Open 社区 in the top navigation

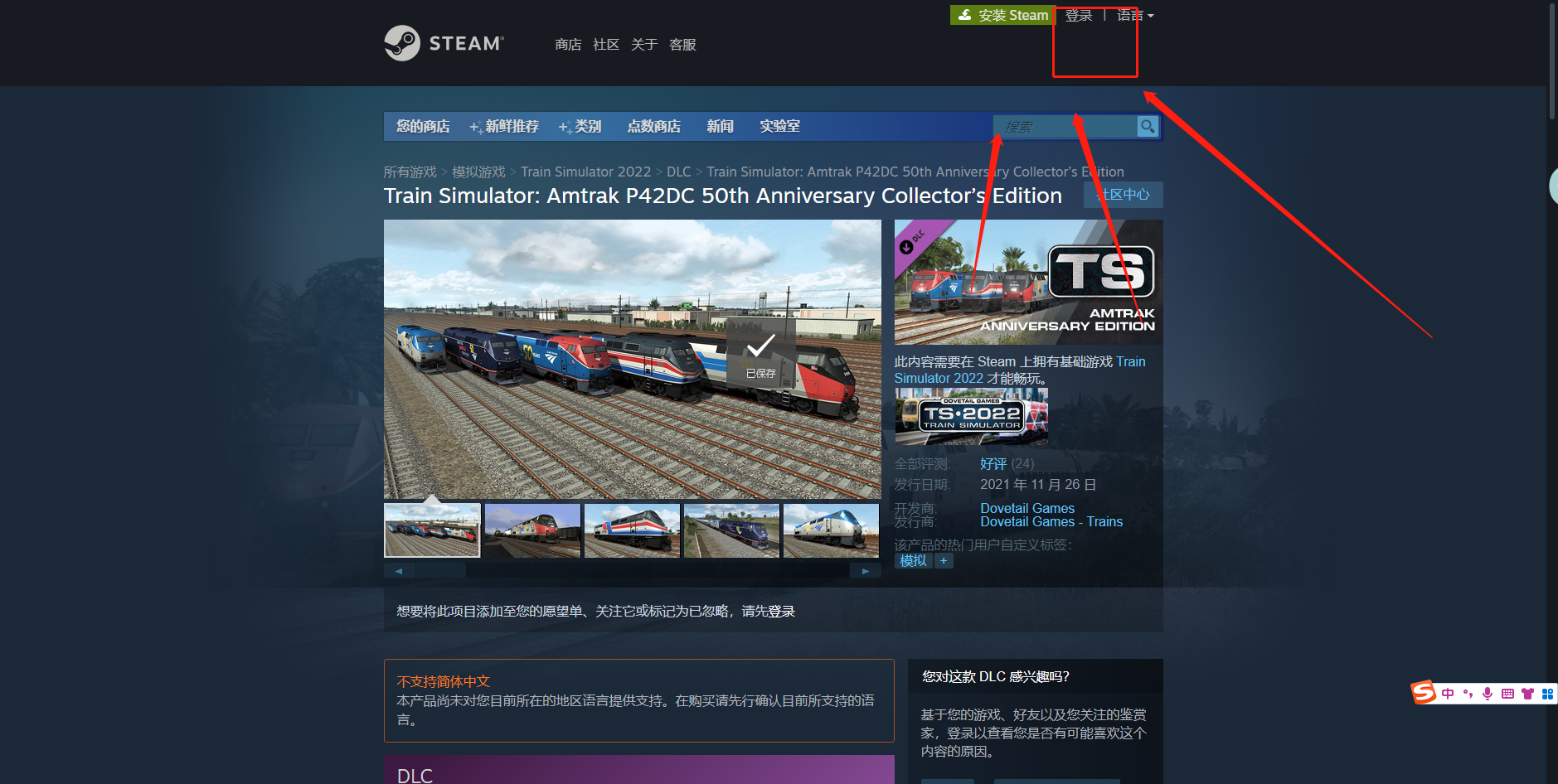606,45
